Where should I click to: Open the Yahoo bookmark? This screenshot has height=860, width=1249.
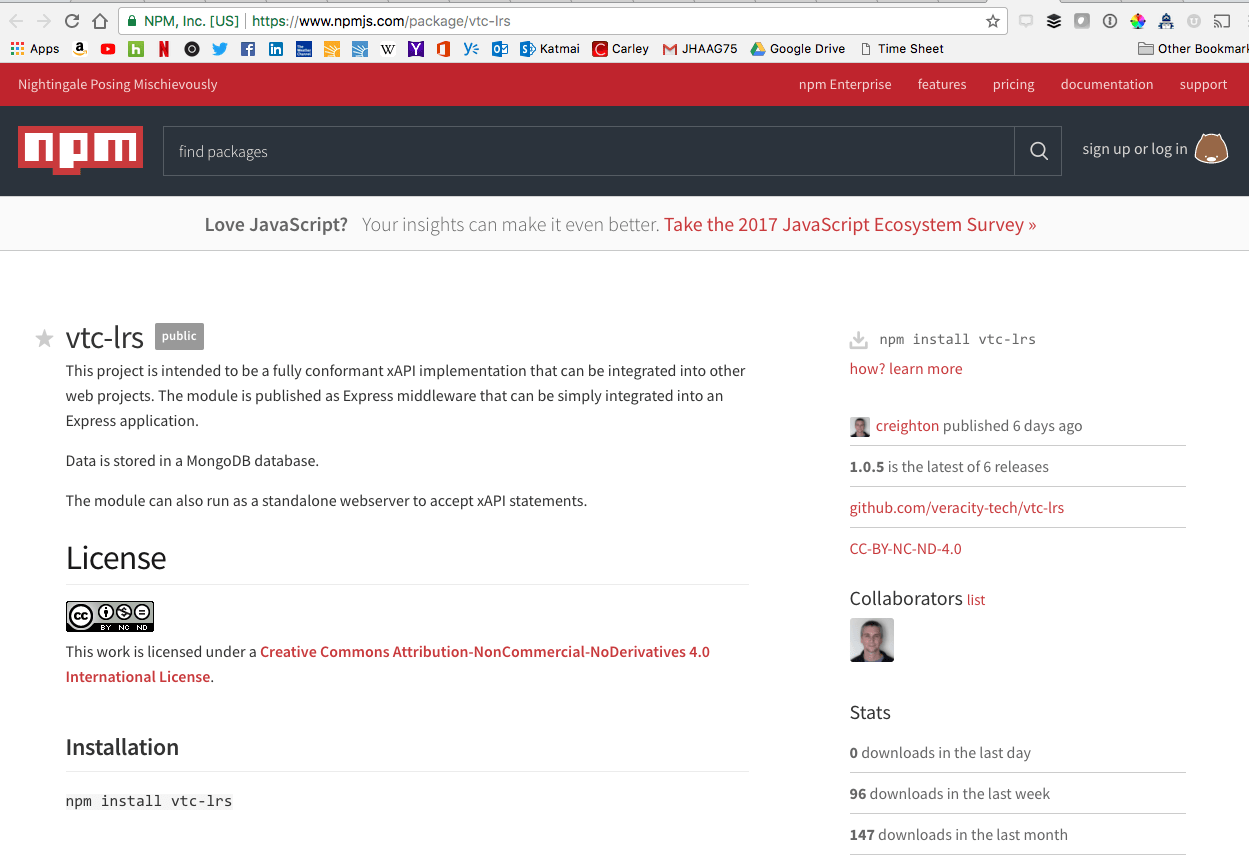416,48
